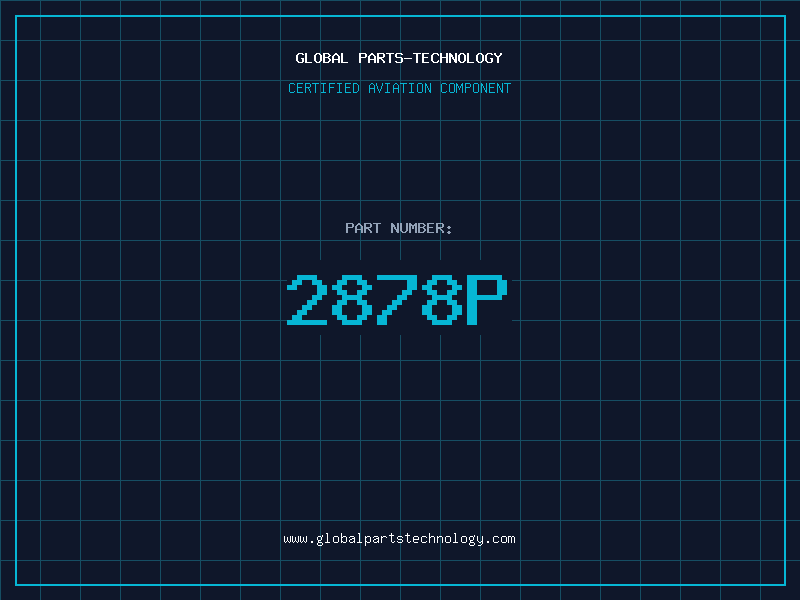Select the part number 2878P
The height and width of the screenshot is (600, 800).
tap(397, 300)
